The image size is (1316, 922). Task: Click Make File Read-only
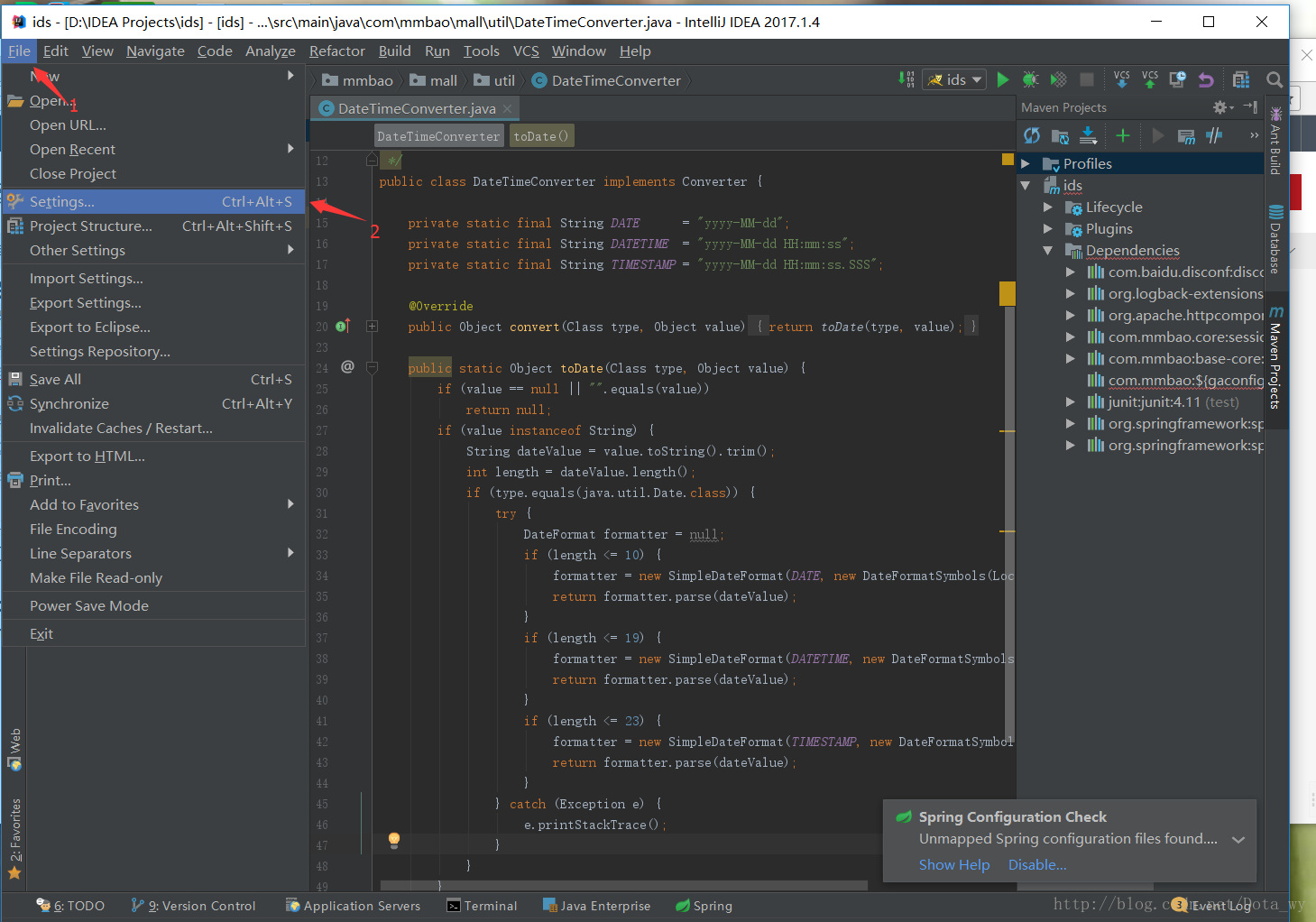(x=153, y=577)
